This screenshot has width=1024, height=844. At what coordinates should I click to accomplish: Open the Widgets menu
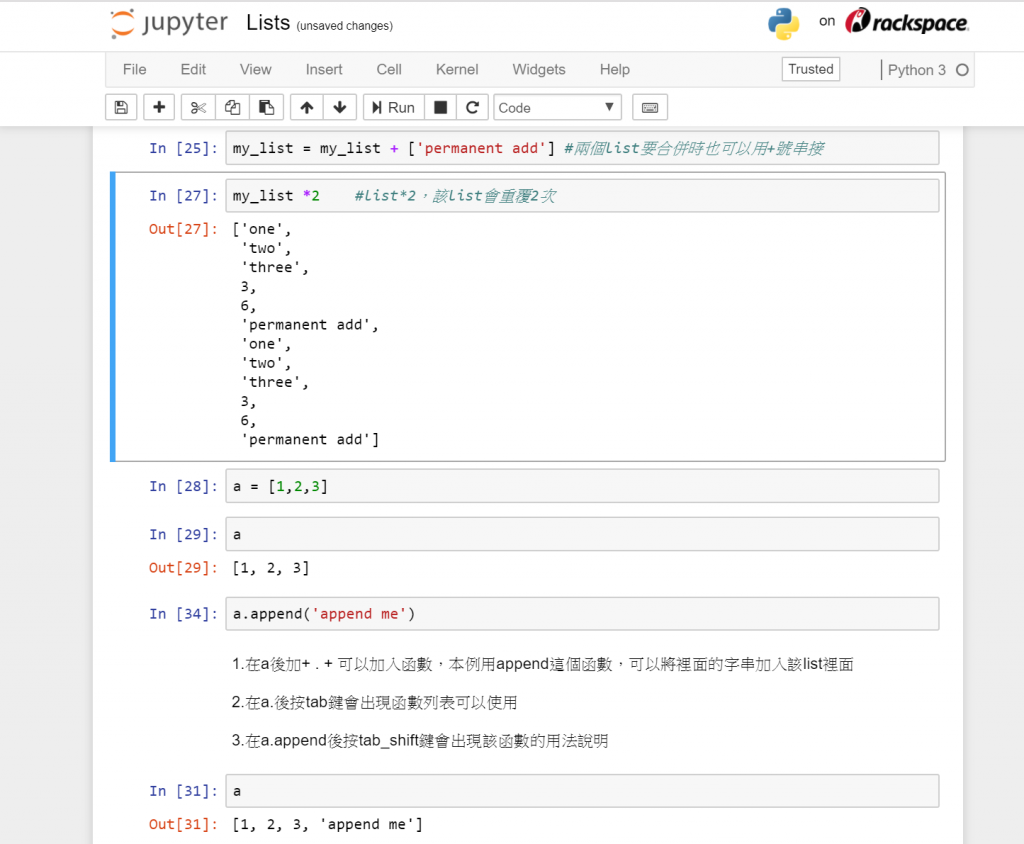pos(539,69)
